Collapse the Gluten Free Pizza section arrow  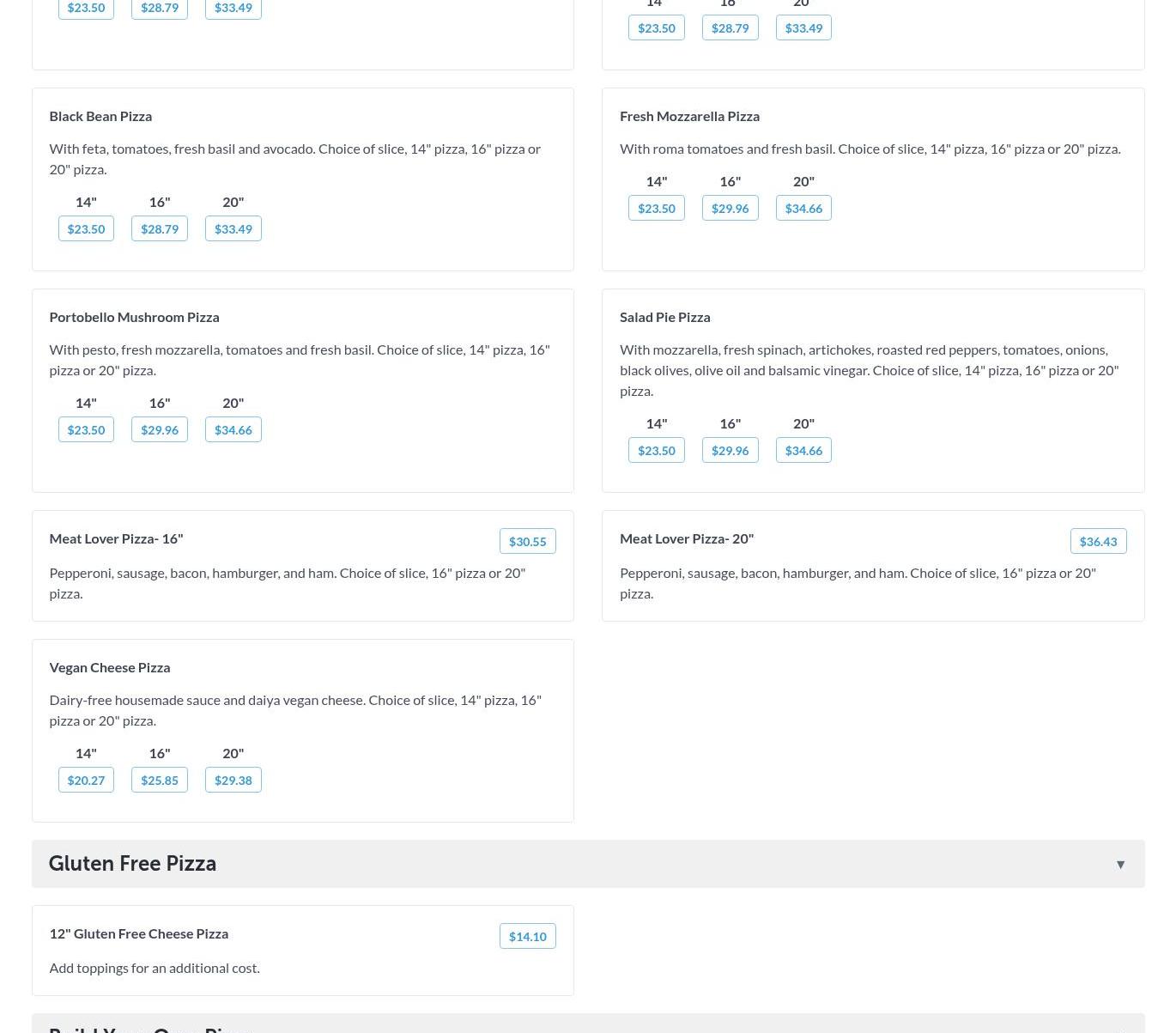1120,865
